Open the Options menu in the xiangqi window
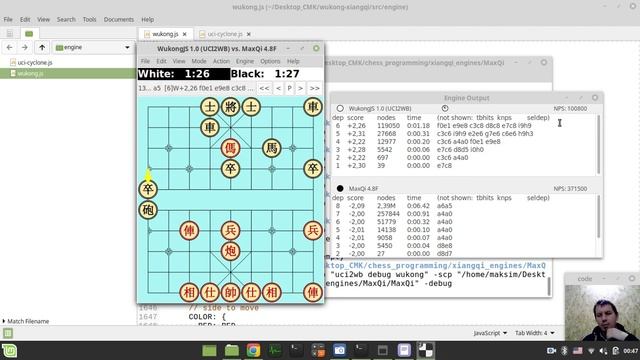This screenshot has width=640, height=360. [270, 61]
